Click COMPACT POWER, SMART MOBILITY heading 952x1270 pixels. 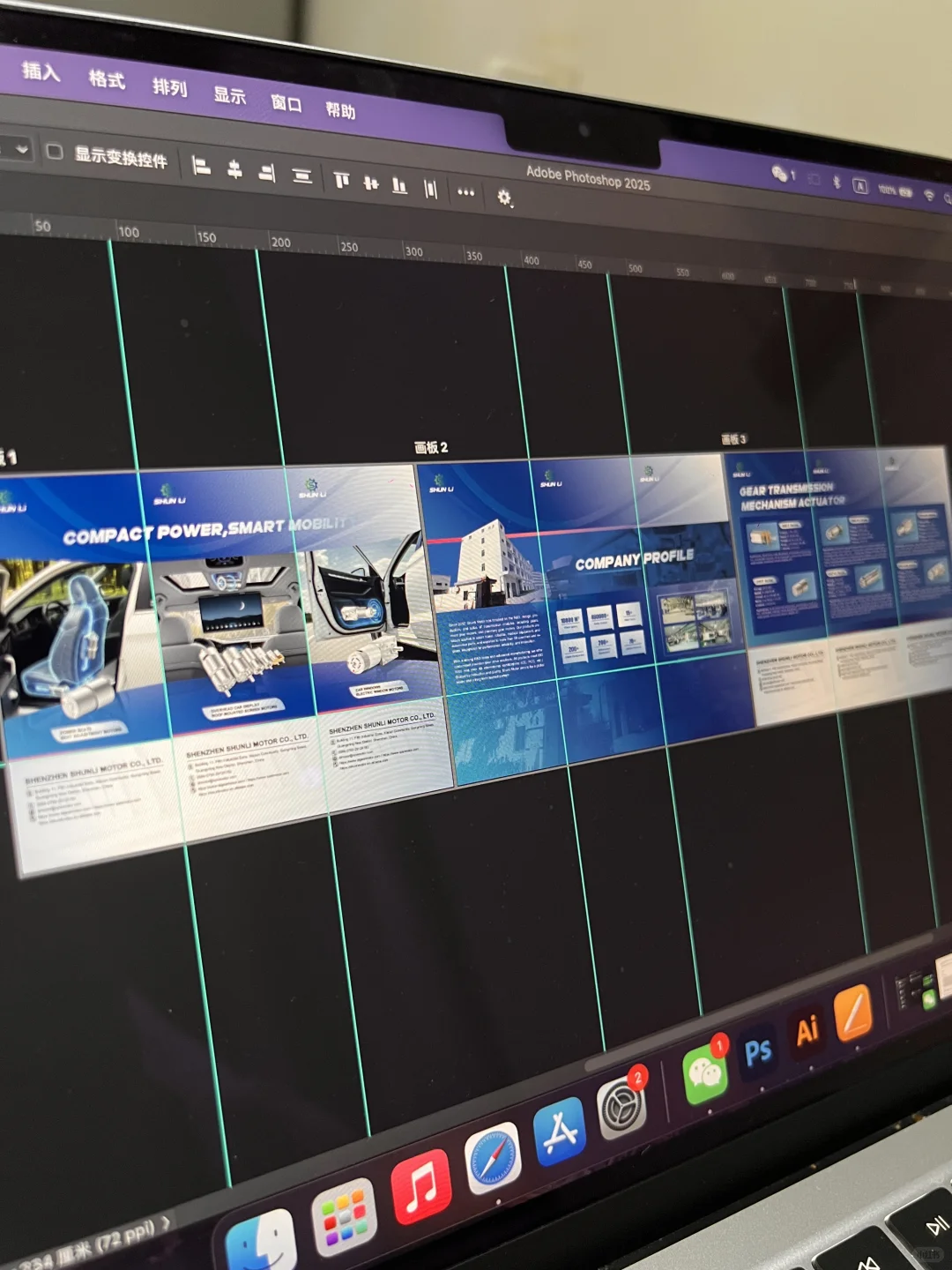pyautogui.click(x=205, y=530)
